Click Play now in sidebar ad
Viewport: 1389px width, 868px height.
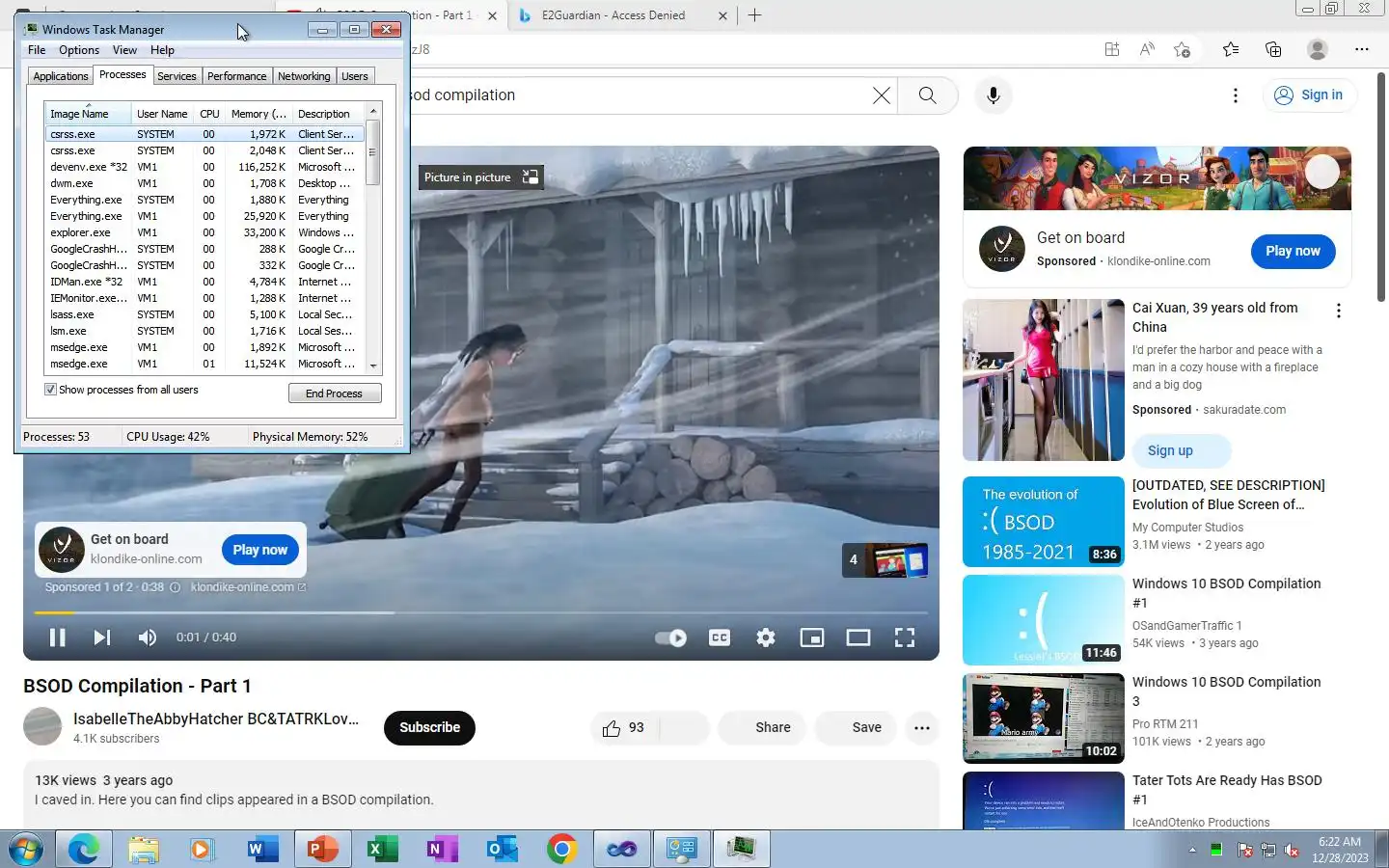[1294, 251]
